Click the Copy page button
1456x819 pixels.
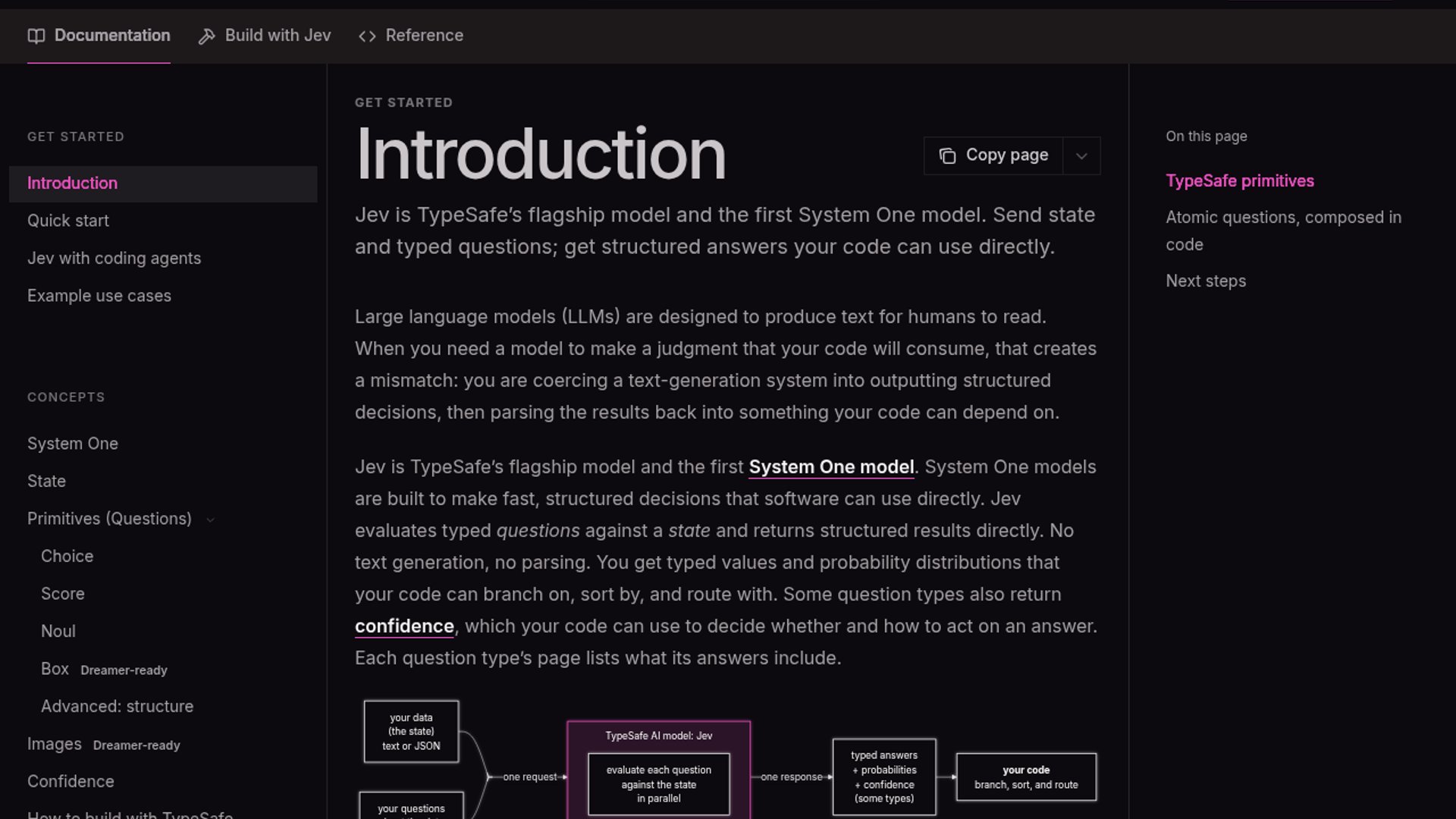tap(993, 155)
